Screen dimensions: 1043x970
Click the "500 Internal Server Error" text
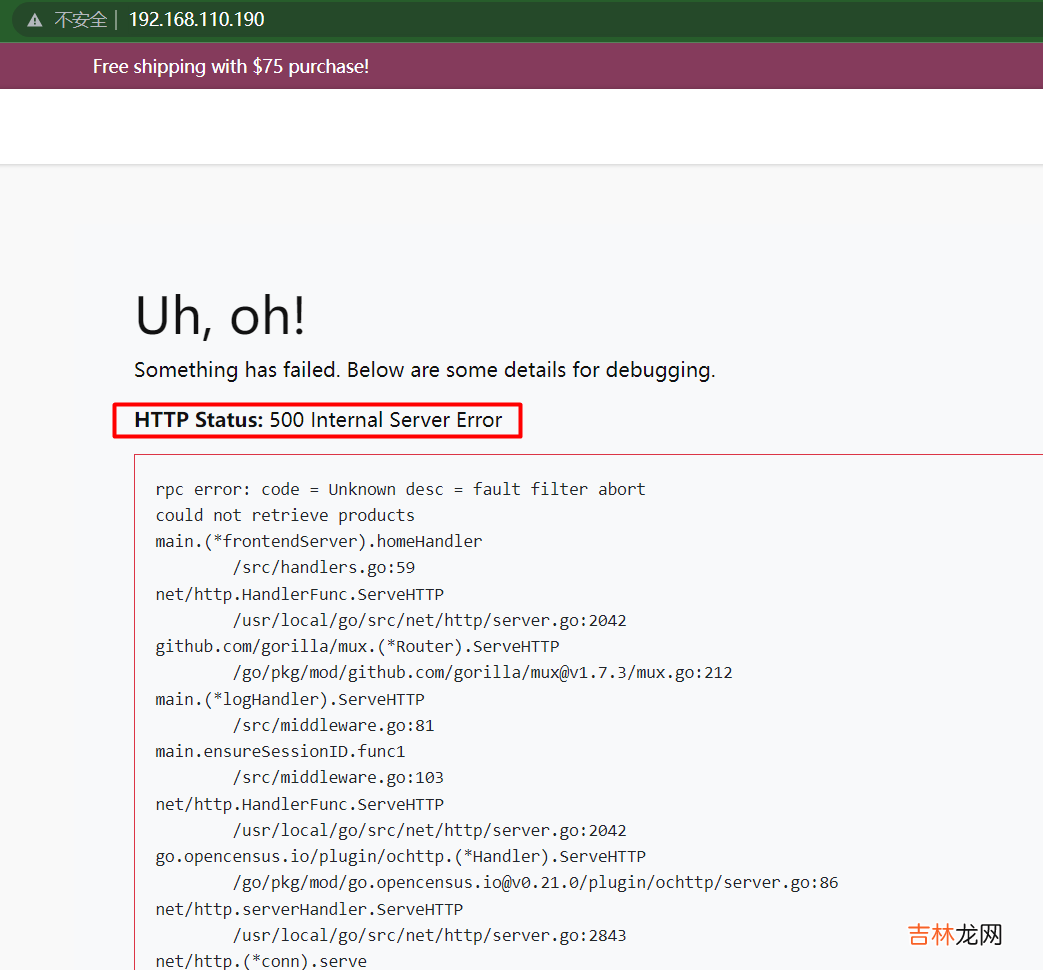coord(386,420)
